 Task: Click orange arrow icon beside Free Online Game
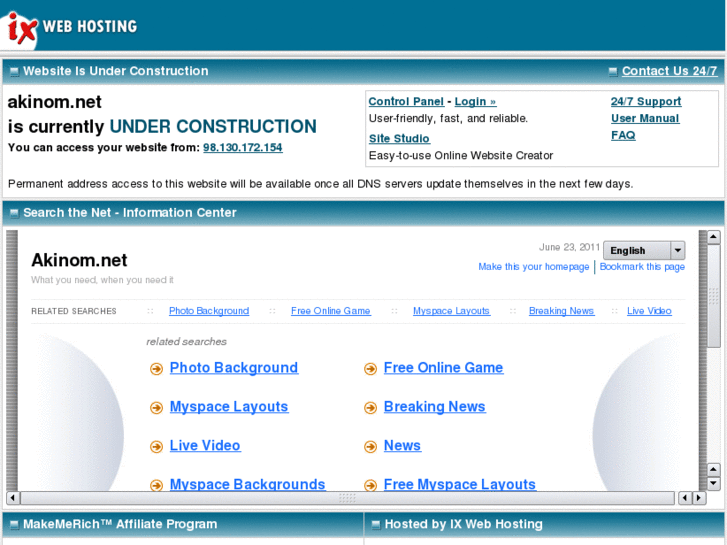tap(370, 369)
